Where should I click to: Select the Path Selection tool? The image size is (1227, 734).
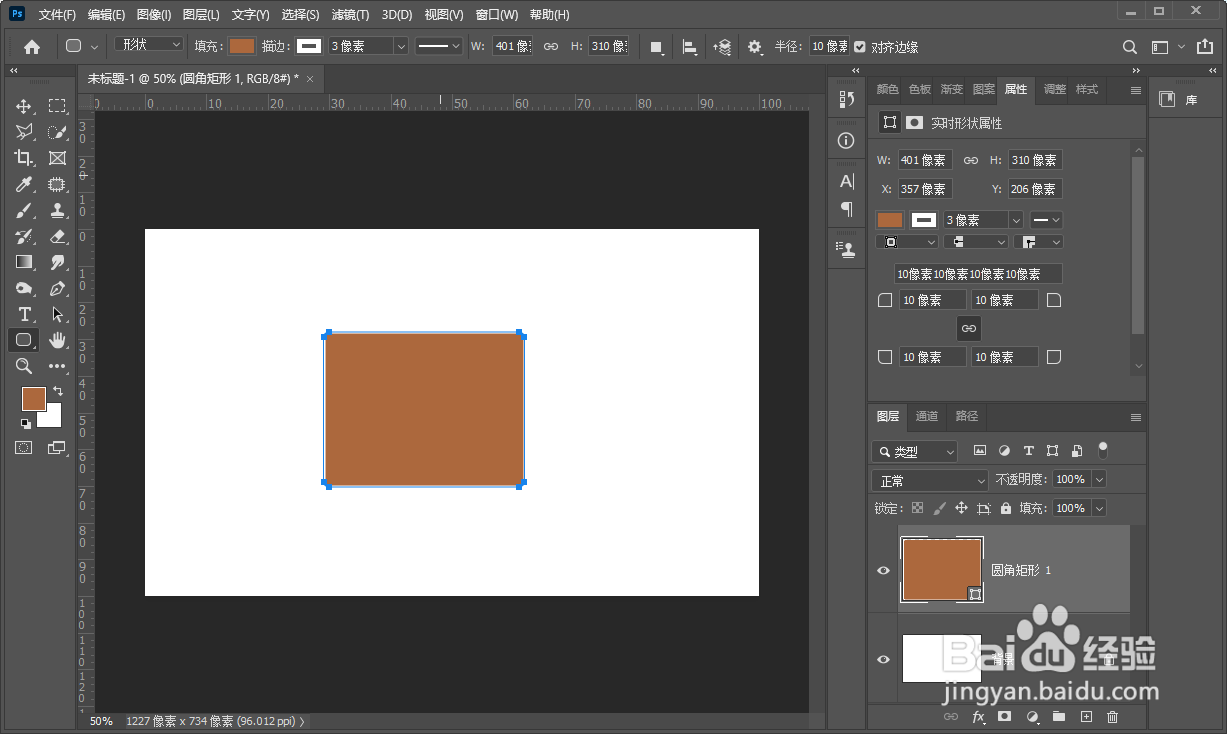pos(57,314)
